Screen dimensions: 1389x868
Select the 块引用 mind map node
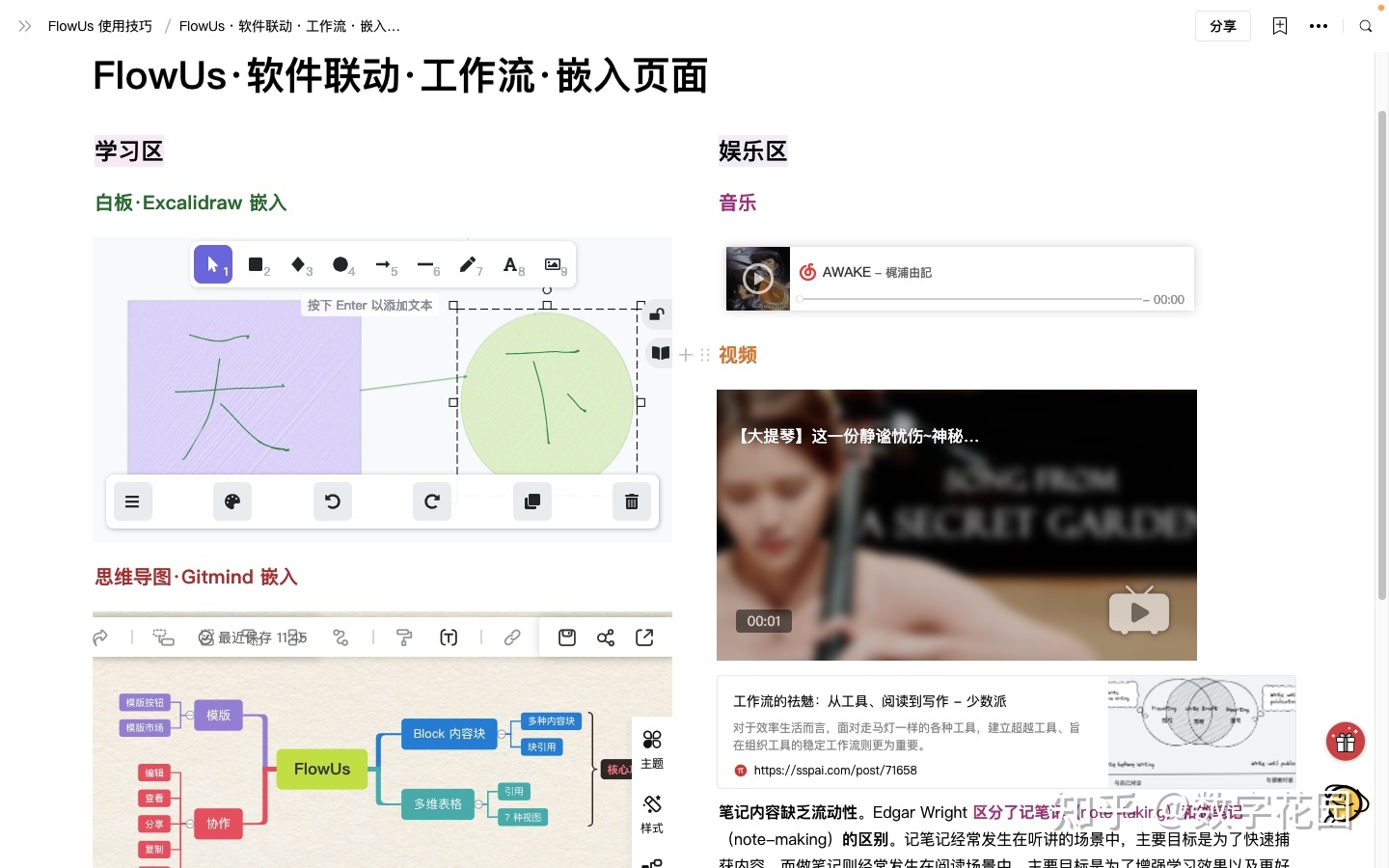point(541,746)
